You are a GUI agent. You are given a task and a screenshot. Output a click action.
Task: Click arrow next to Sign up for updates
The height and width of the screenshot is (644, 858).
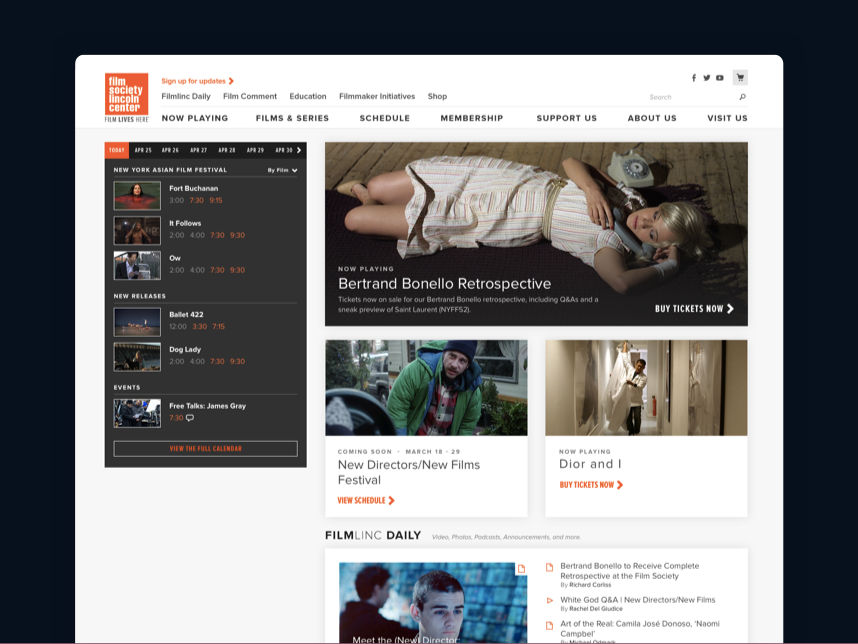pos(231,81)
